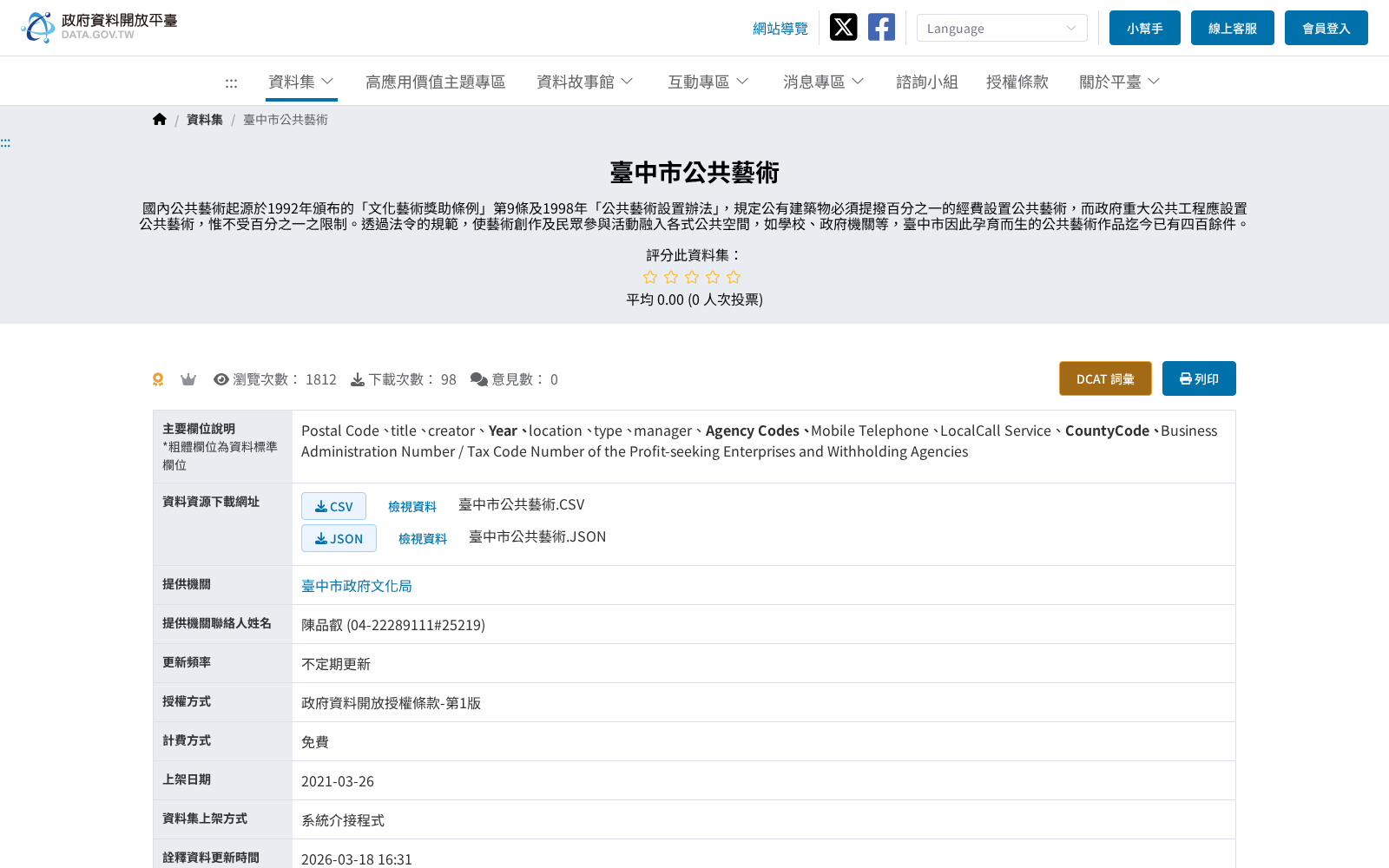This screenshot has width=1389, height=868.
Task: Click the 會員登入 button
Action: click(1326, 28)
